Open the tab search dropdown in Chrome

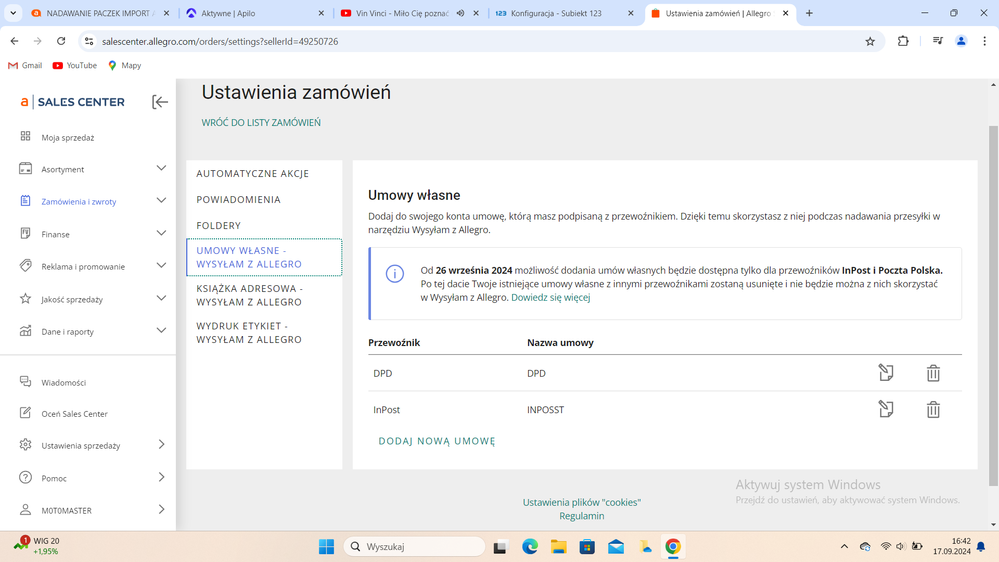pyautogui.click(x=13, y=13)
